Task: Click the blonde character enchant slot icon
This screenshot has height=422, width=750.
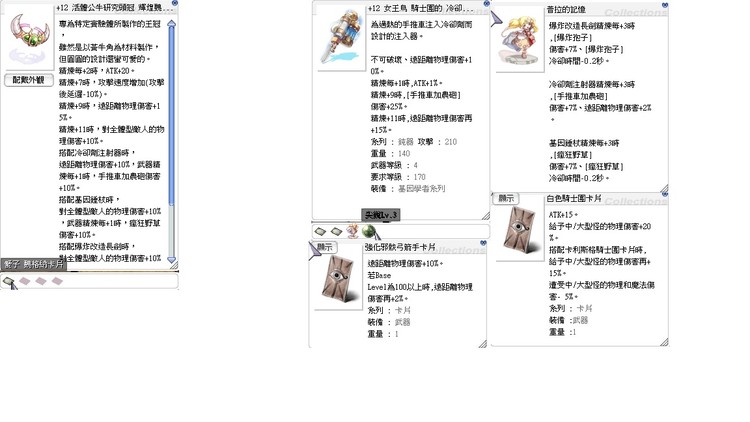Action: pyautogui.click(x=353, y=231)
